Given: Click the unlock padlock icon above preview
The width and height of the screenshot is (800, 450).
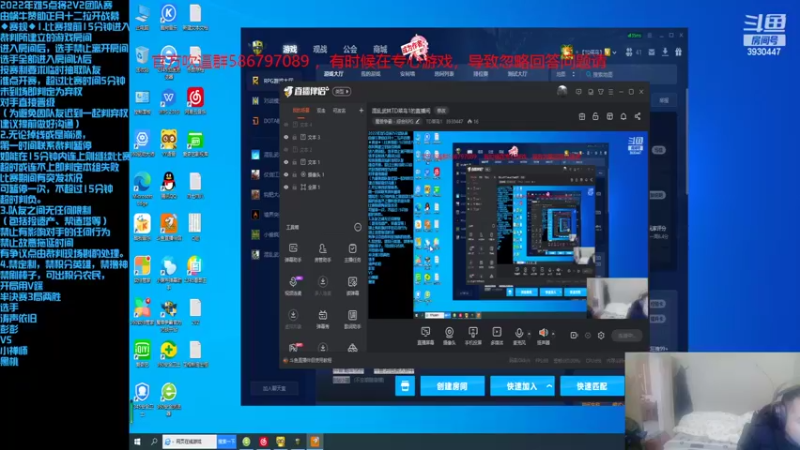Looking at the screenshot, I should (595, 116).
